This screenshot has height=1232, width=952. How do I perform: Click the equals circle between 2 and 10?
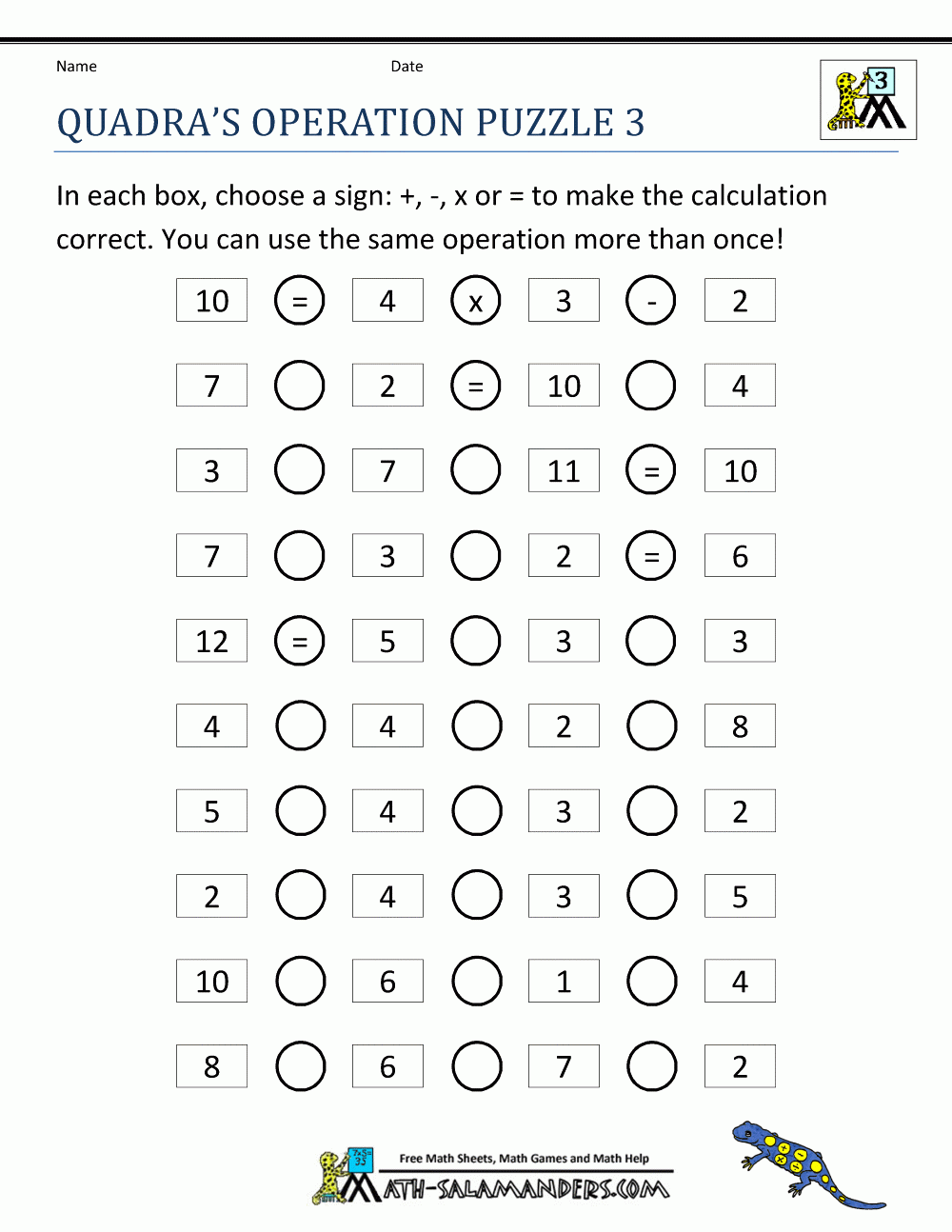pyautogui.click(x=476, y=386)
